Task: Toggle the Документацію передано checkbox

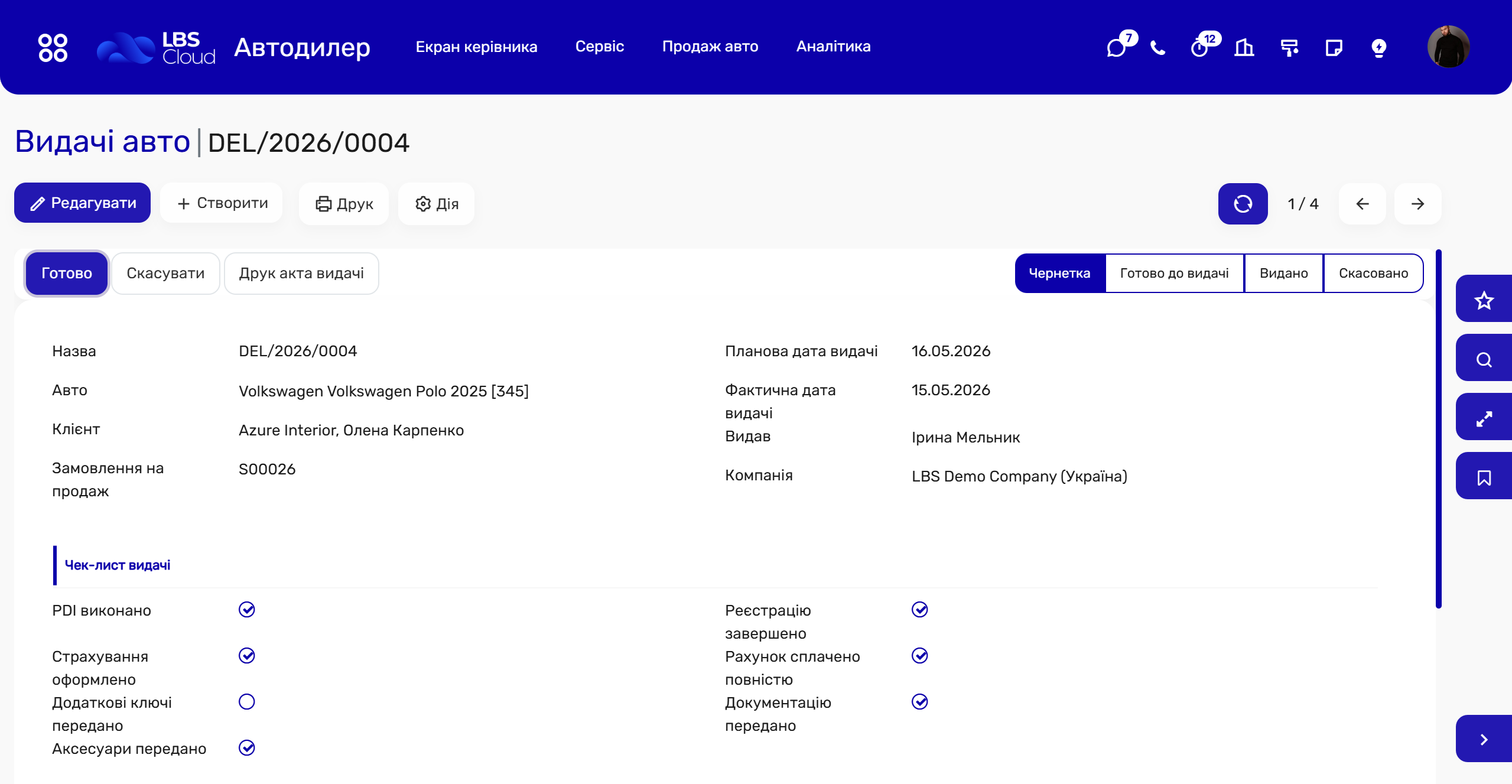Action: tap(920, 702)
